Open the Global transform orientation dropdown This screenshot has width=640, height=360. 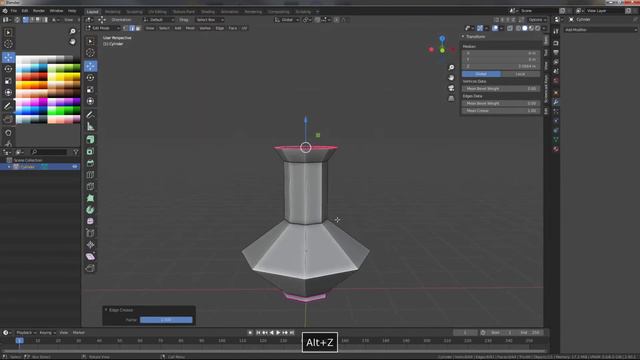click(x=287, y=20)
